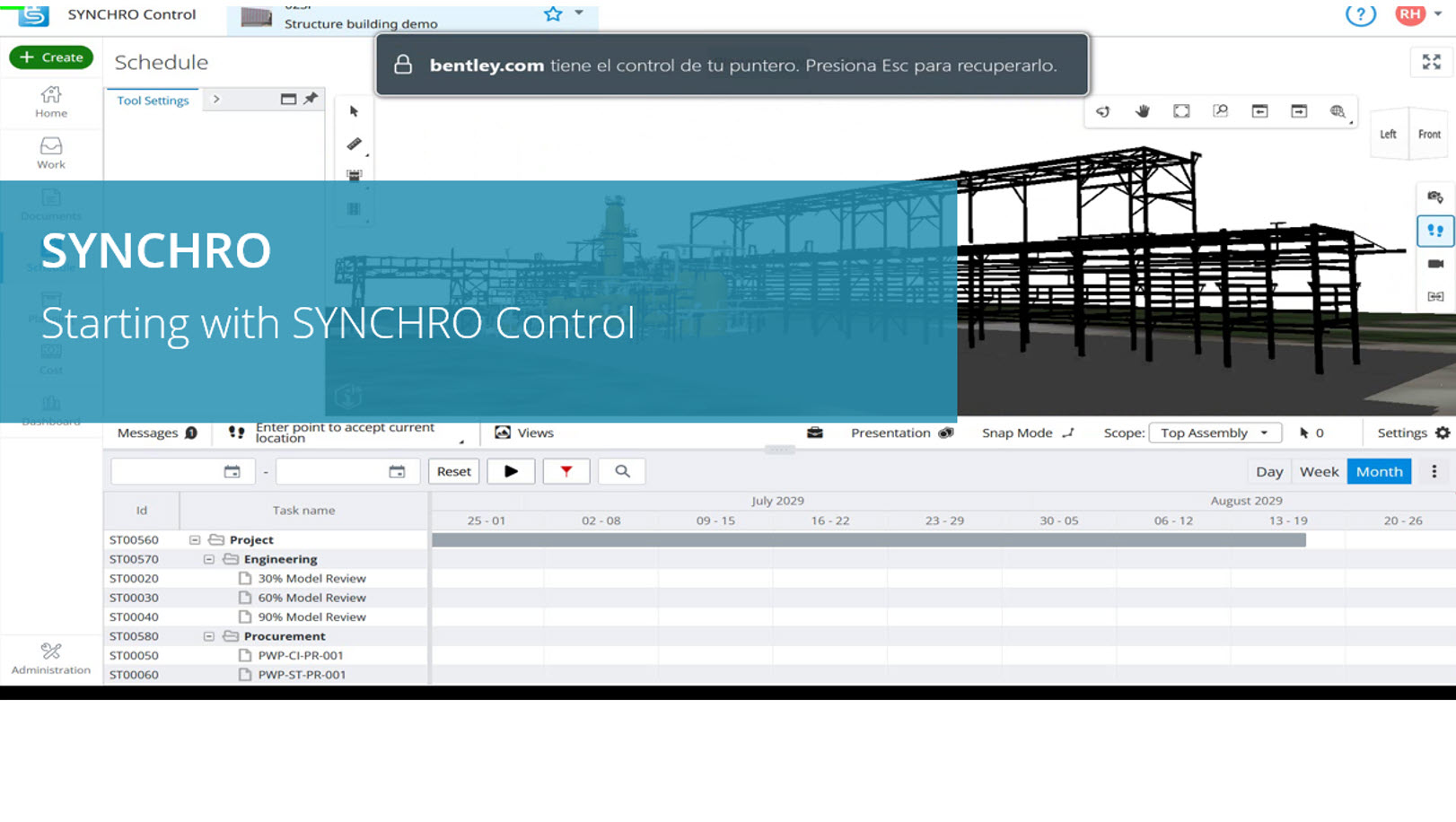Screen dimensions: 1456x822
Task: Click the briefcase toolbox icon
Action: pyautogui.click(x=815, y=433)
